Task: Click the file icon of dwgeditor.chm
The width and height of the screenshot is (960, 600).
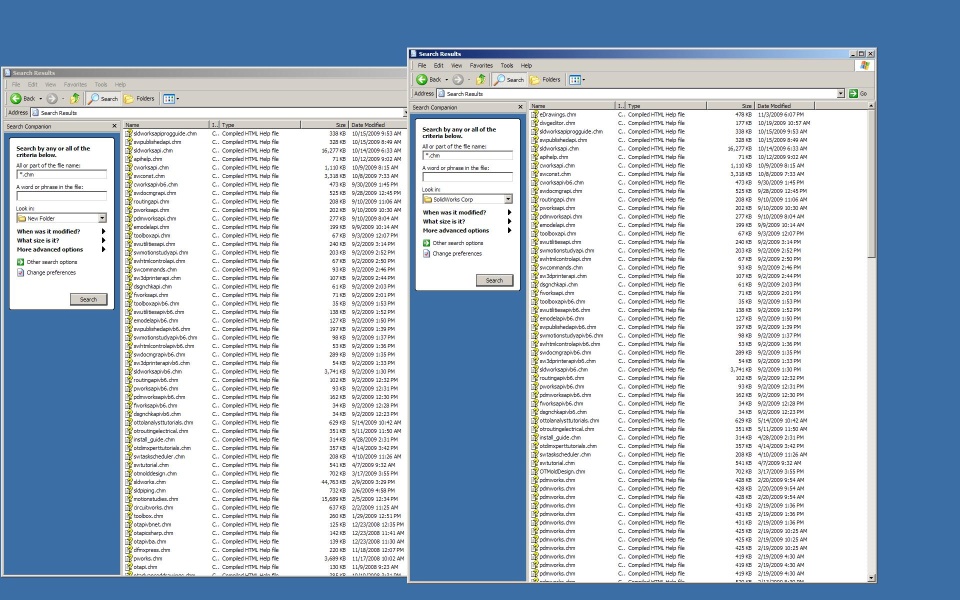Action: [534, 123]
